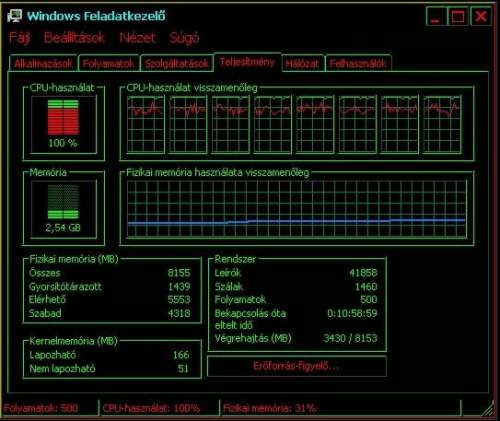Click the first CPU core history graph

(146, 124)
